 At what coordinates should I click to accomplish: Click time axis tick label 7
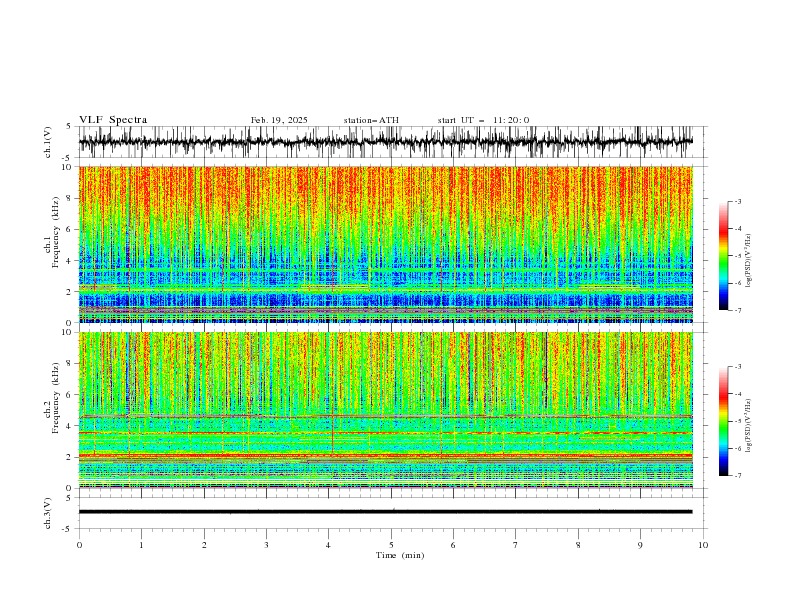(516, 545)
